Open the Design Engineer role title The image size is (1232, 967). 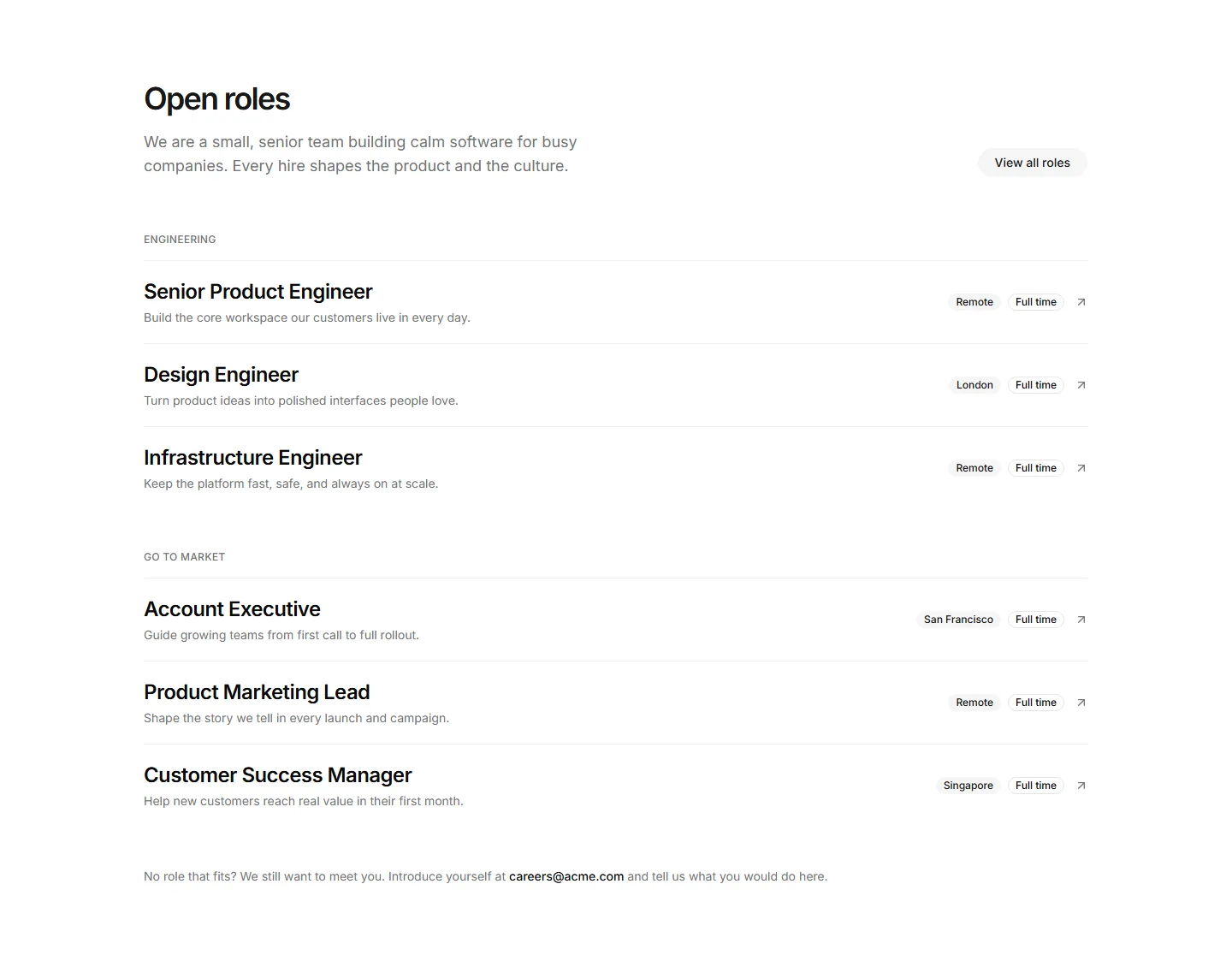[221, 375]
